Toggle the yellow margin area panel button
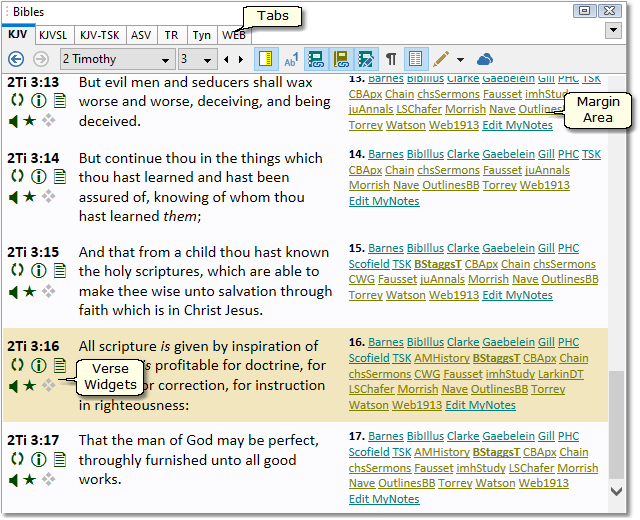 pos(266,59)
